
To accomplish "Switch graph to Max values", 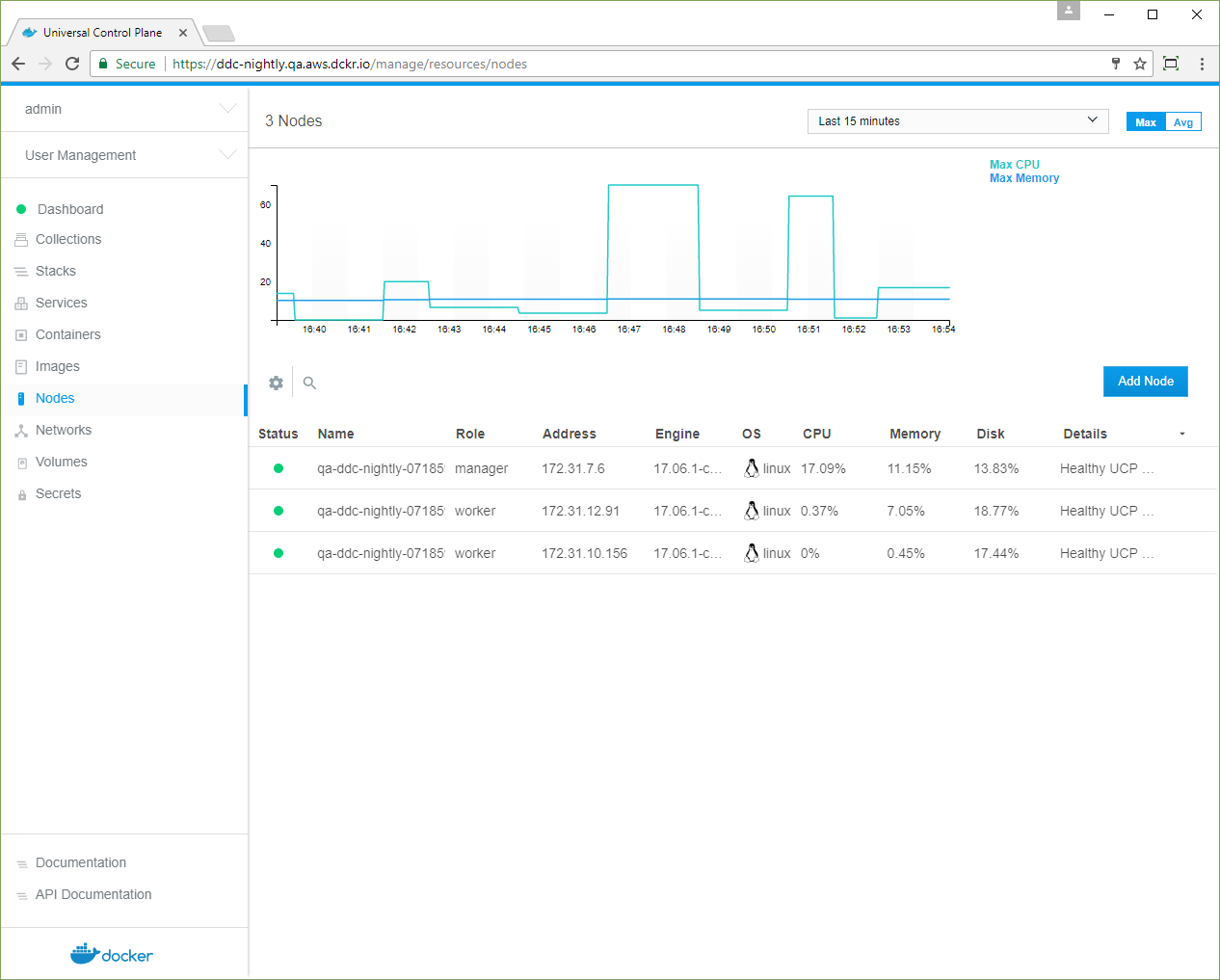I will [x=1145, y=122].
